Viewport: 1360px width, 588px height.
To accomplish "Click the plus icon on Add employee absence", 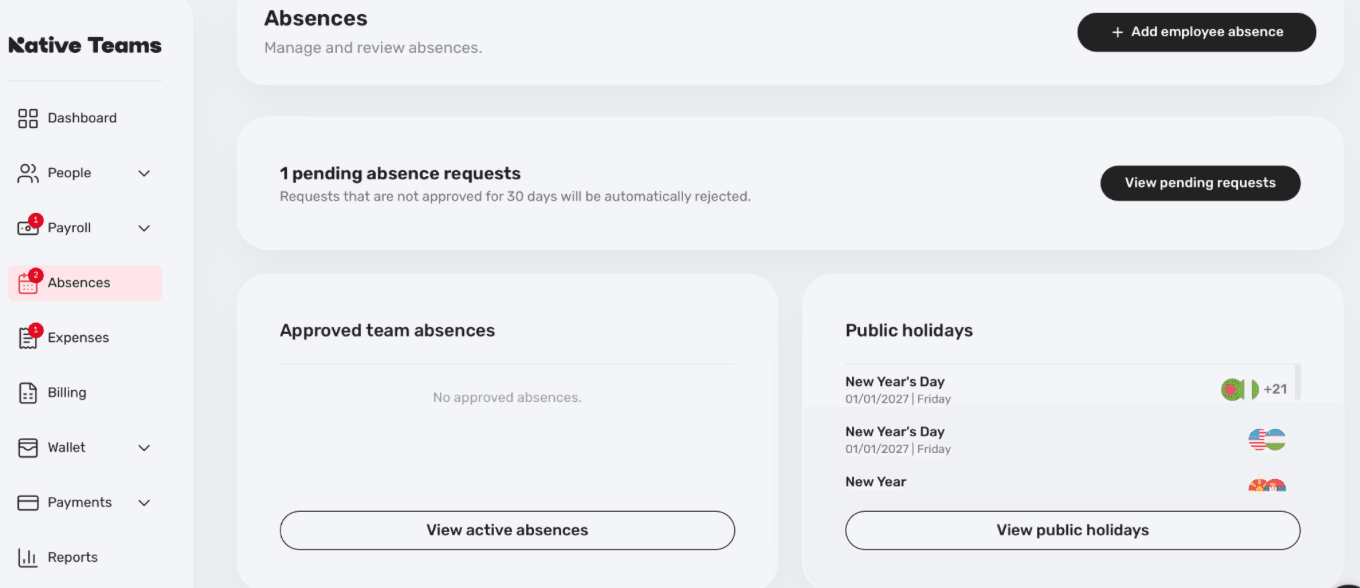I will [x=1118, y=32].
